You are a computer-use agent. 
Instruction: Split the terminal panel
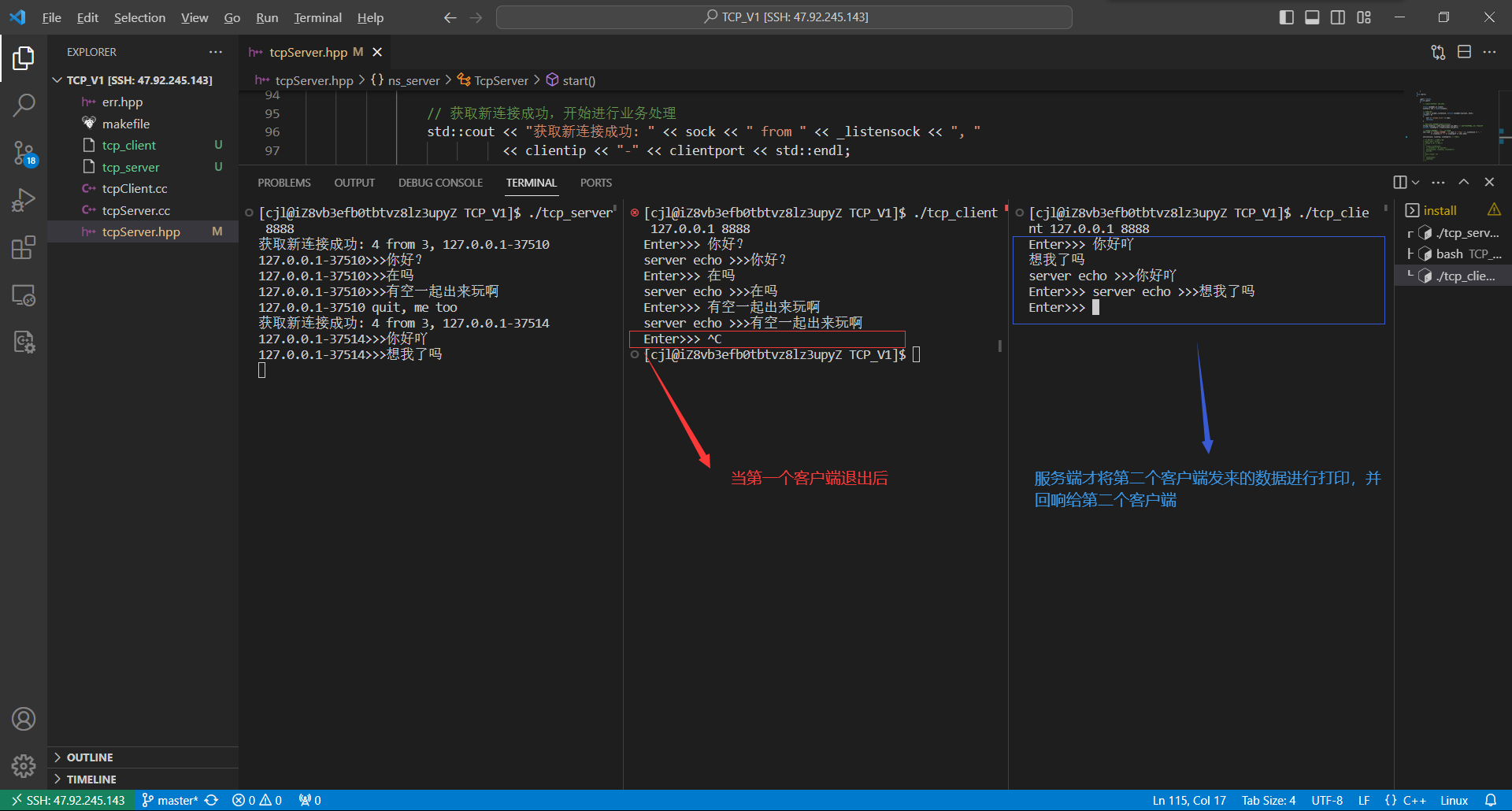1399,182
